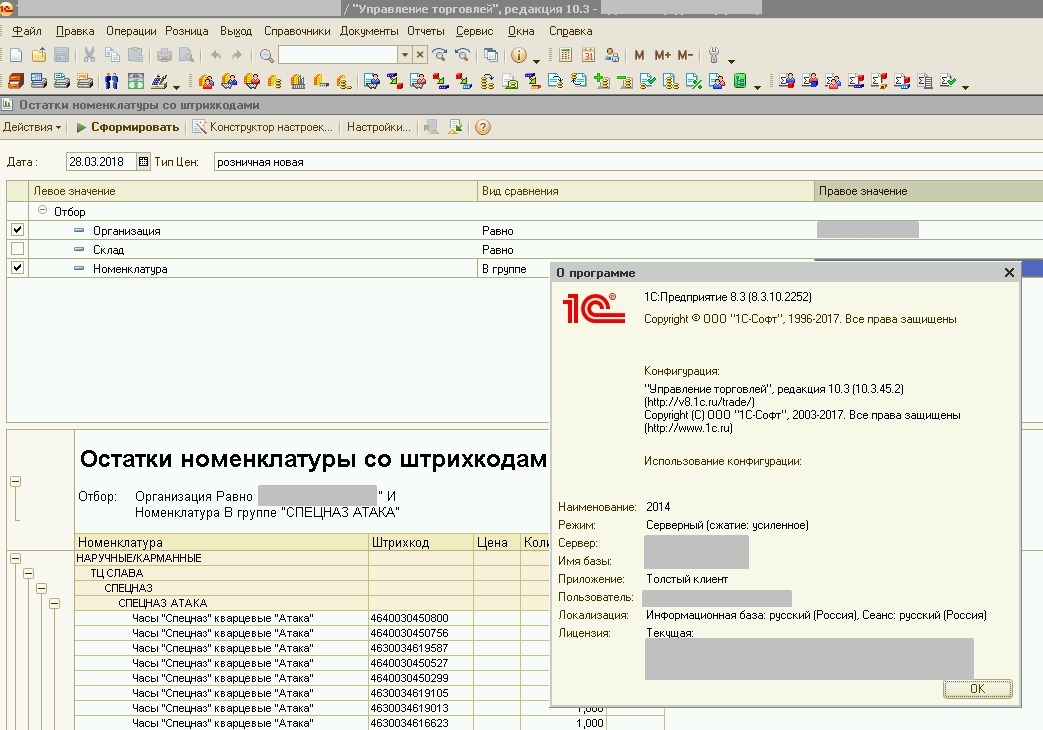Screen dimensions: 1043x730
Task: Click the scissors cut icon
Action: (89, 55)
